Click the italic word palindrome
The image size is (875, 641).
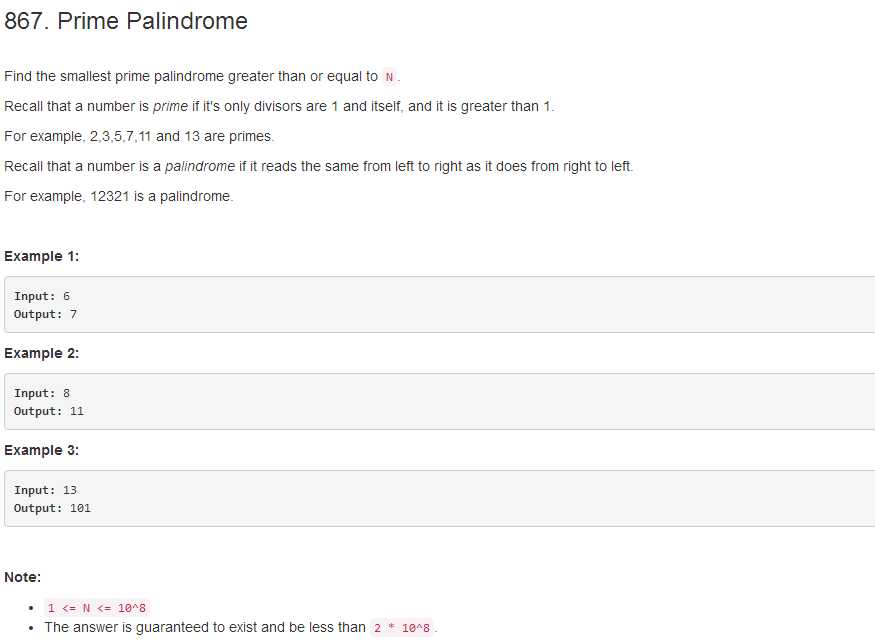coord(200,166)
